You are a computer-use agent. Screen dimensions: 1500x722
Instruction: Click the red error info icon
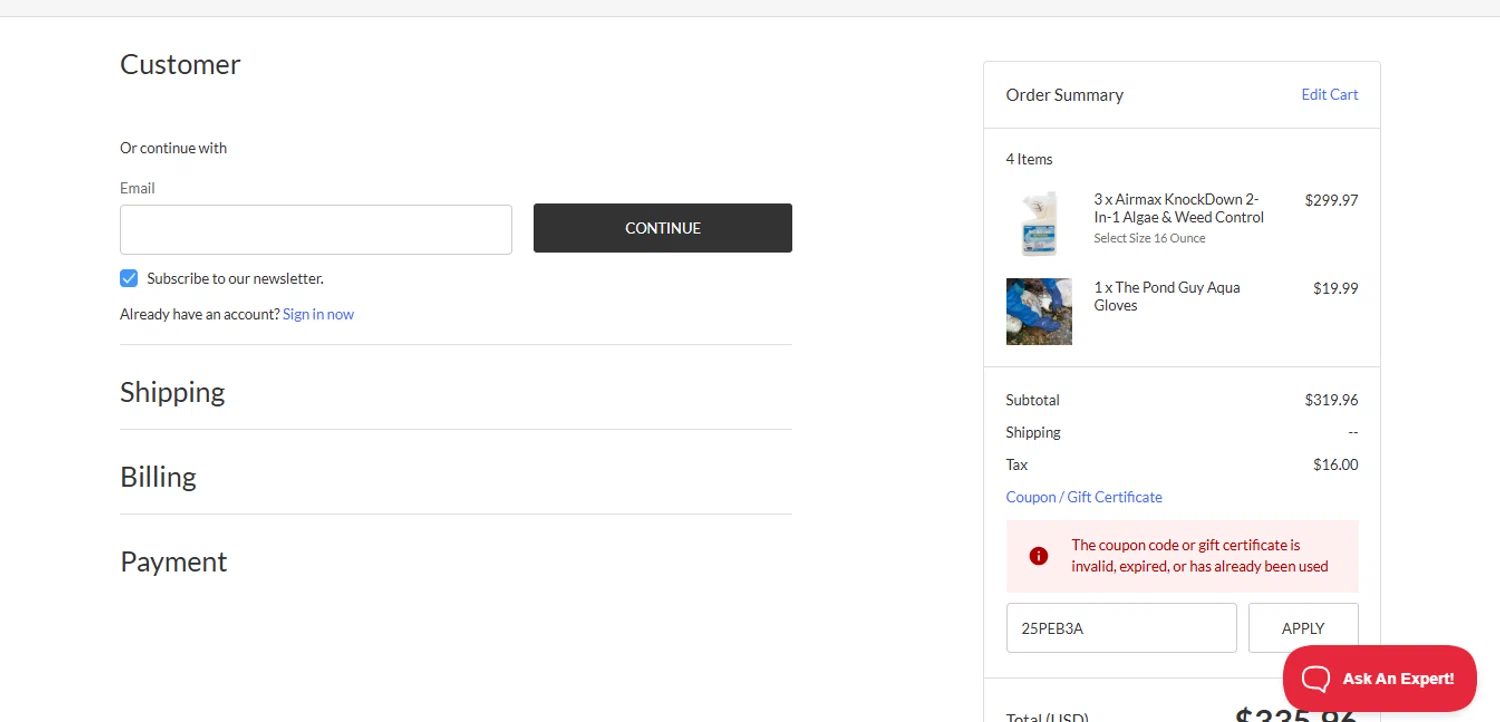point(1038,556)
